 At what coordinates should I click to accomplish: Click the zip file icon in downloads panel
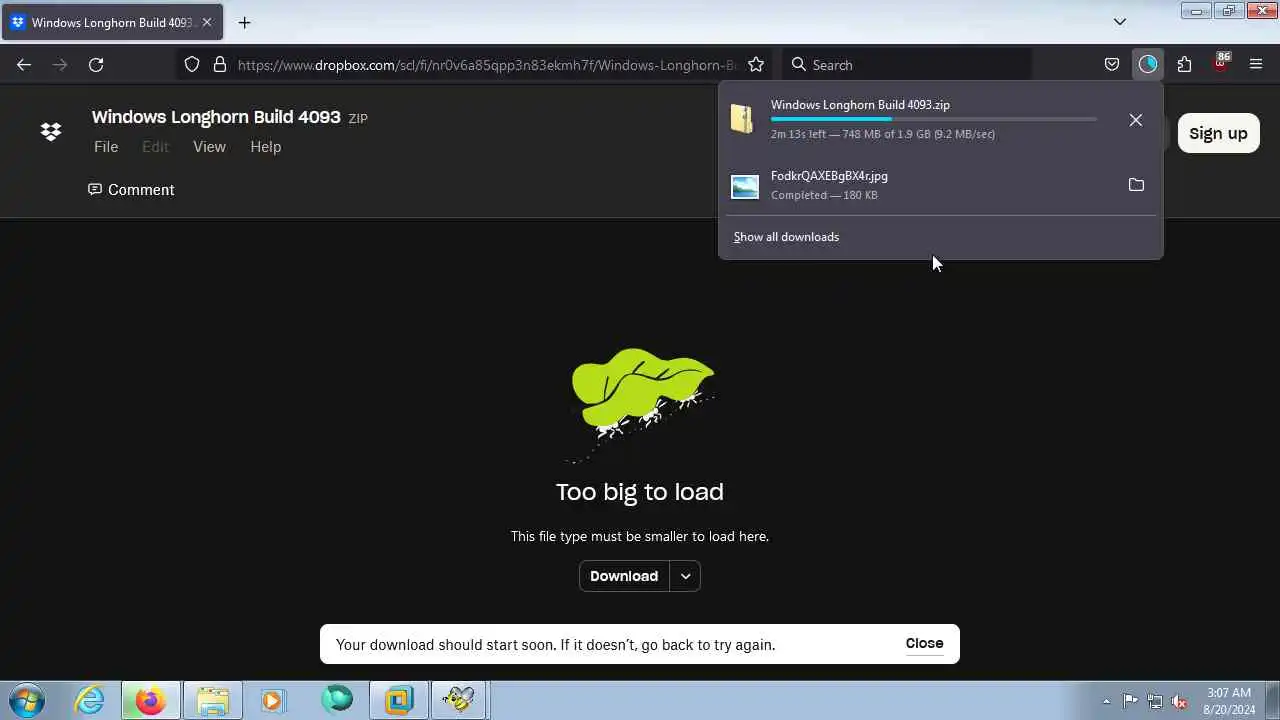pos(742,119)
